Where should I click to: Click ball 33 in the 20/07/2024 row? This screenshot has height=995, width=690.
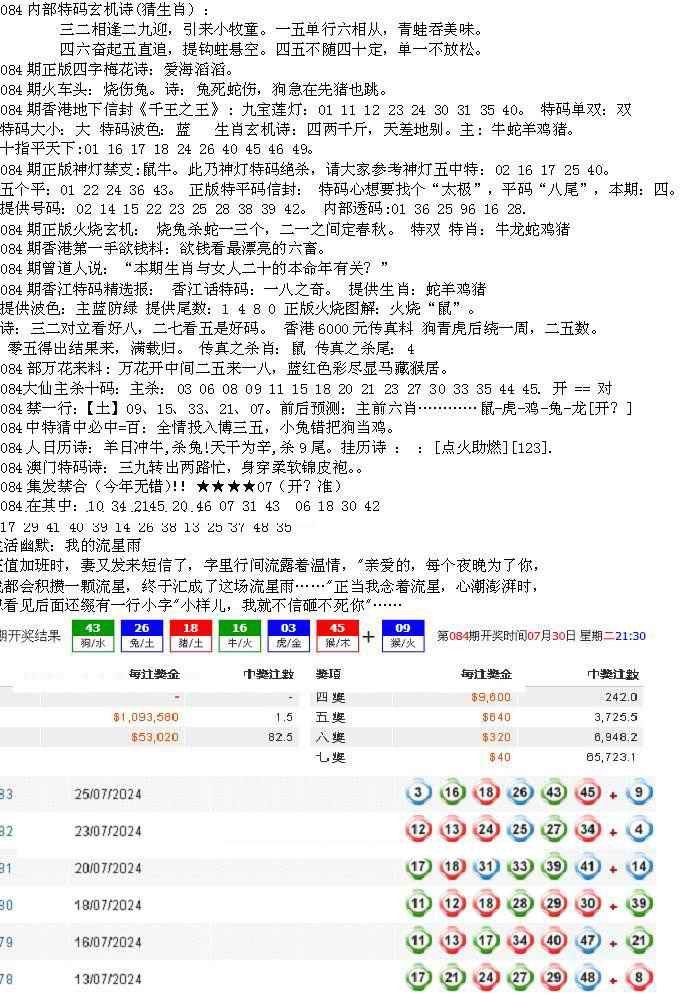pyautogui.click(x=520, y=867)
